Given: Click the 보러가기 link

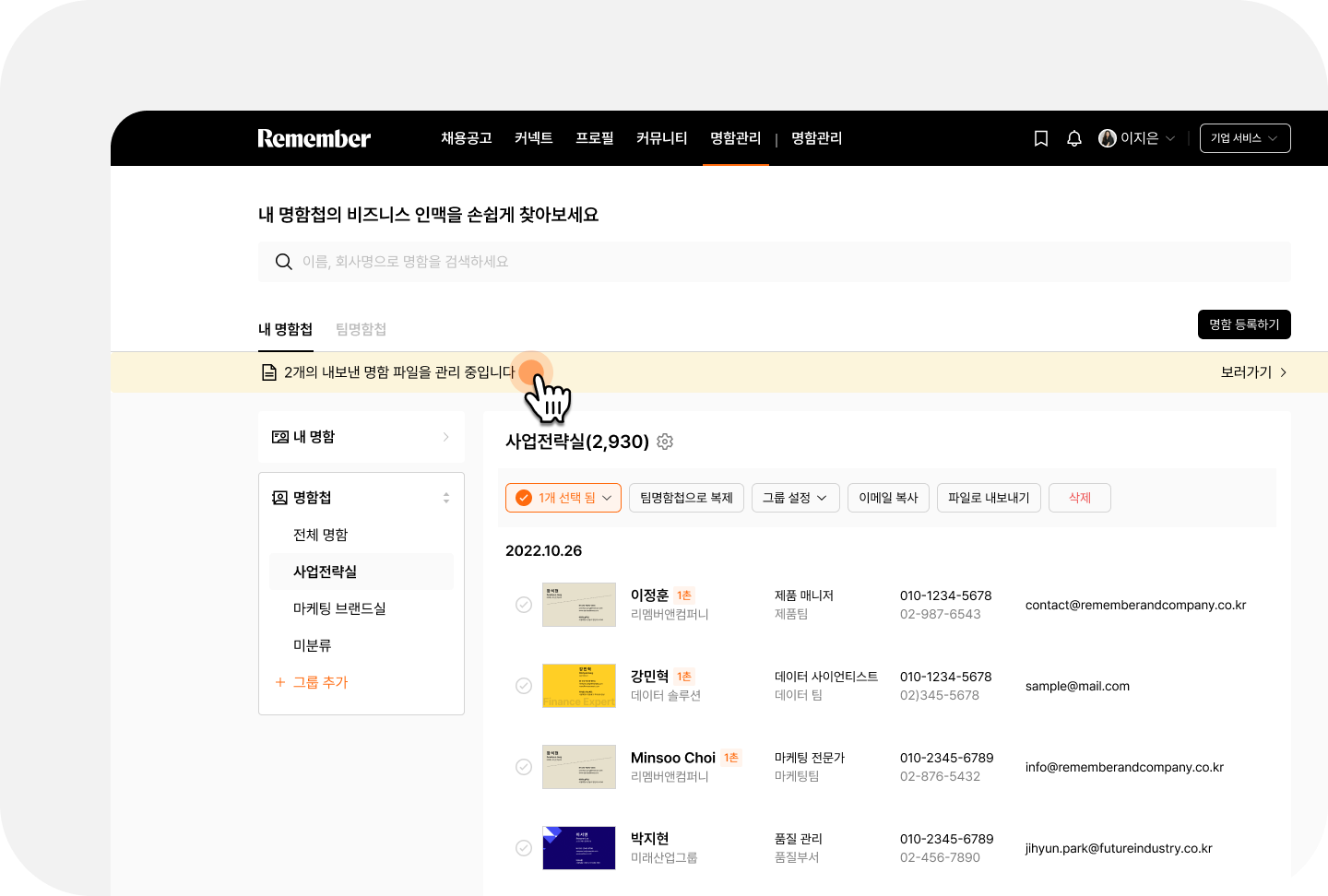Looking at the screenshot, I should 1253,372.
